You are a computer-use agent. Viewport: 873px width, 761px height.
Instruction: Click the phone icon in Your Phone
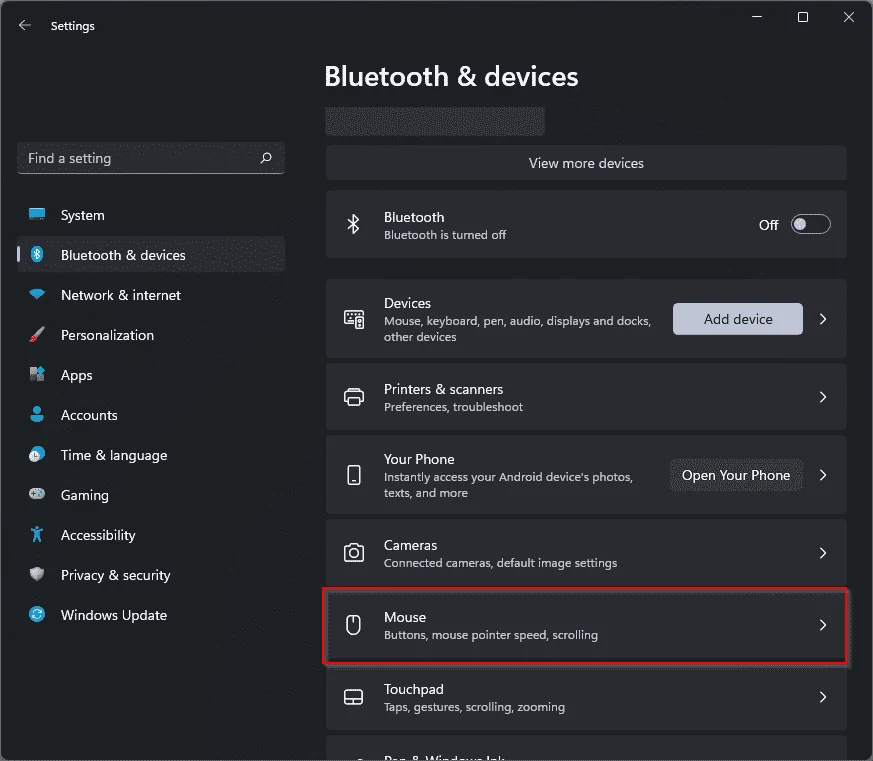(x=354, y=475)
